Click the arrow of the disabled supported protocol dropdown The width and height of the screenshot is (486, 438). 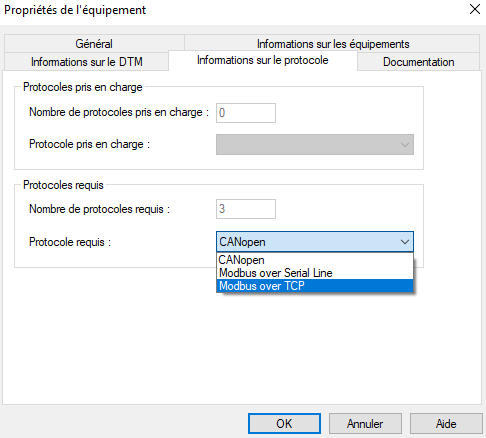point(405,145)
